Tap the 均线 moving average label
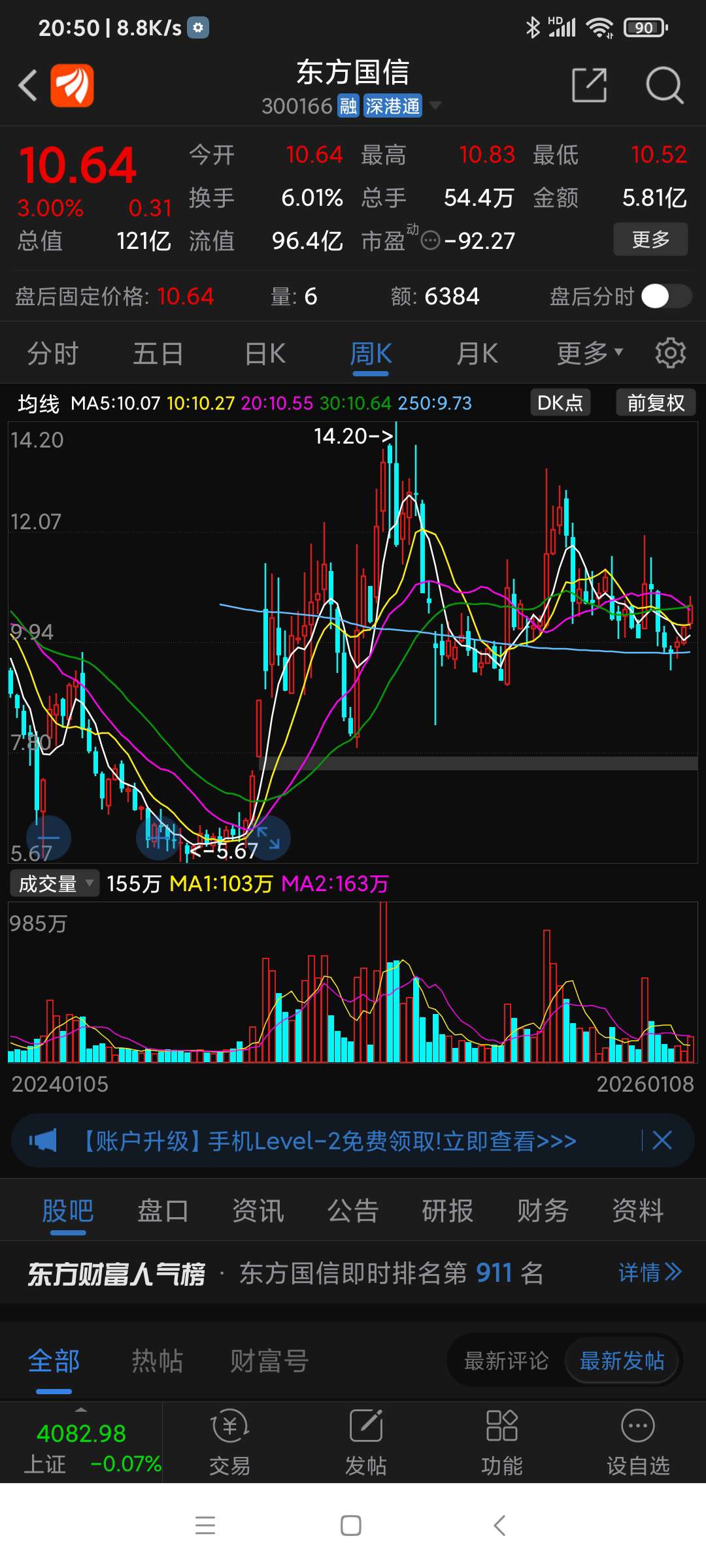Image resolution: width=706 pixels, height=1568 pixels. click(39, 403)
